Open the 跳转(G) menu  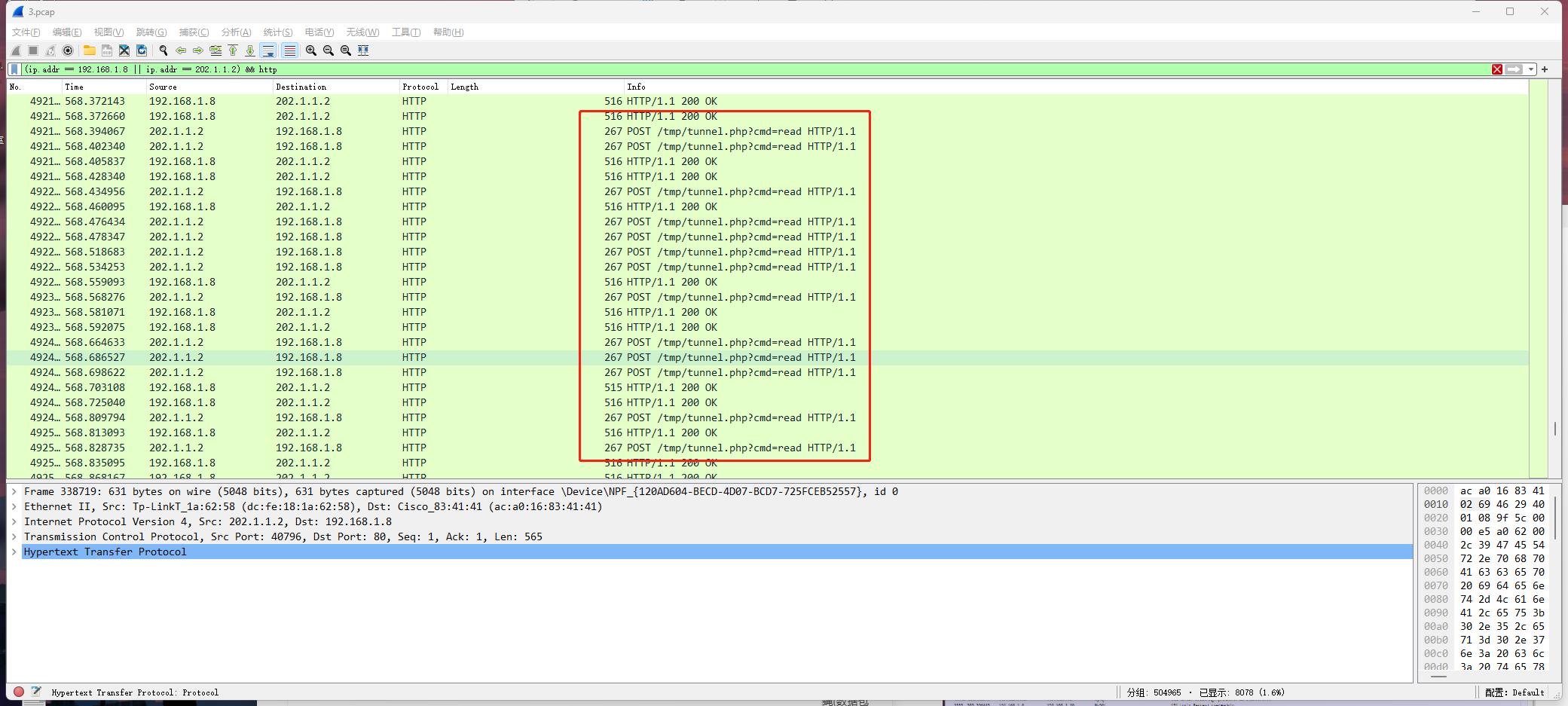[x=151, y=32]
